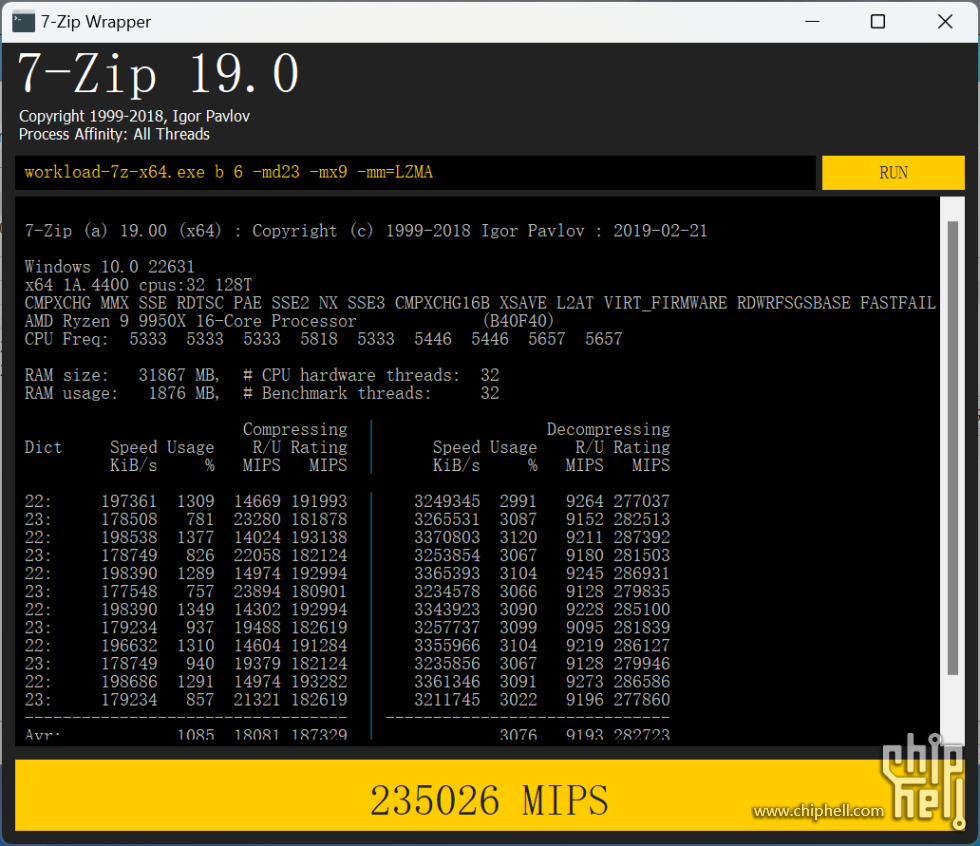Click the "CMPXCHG16B" CPU feature flag

(x=442, y=303)
